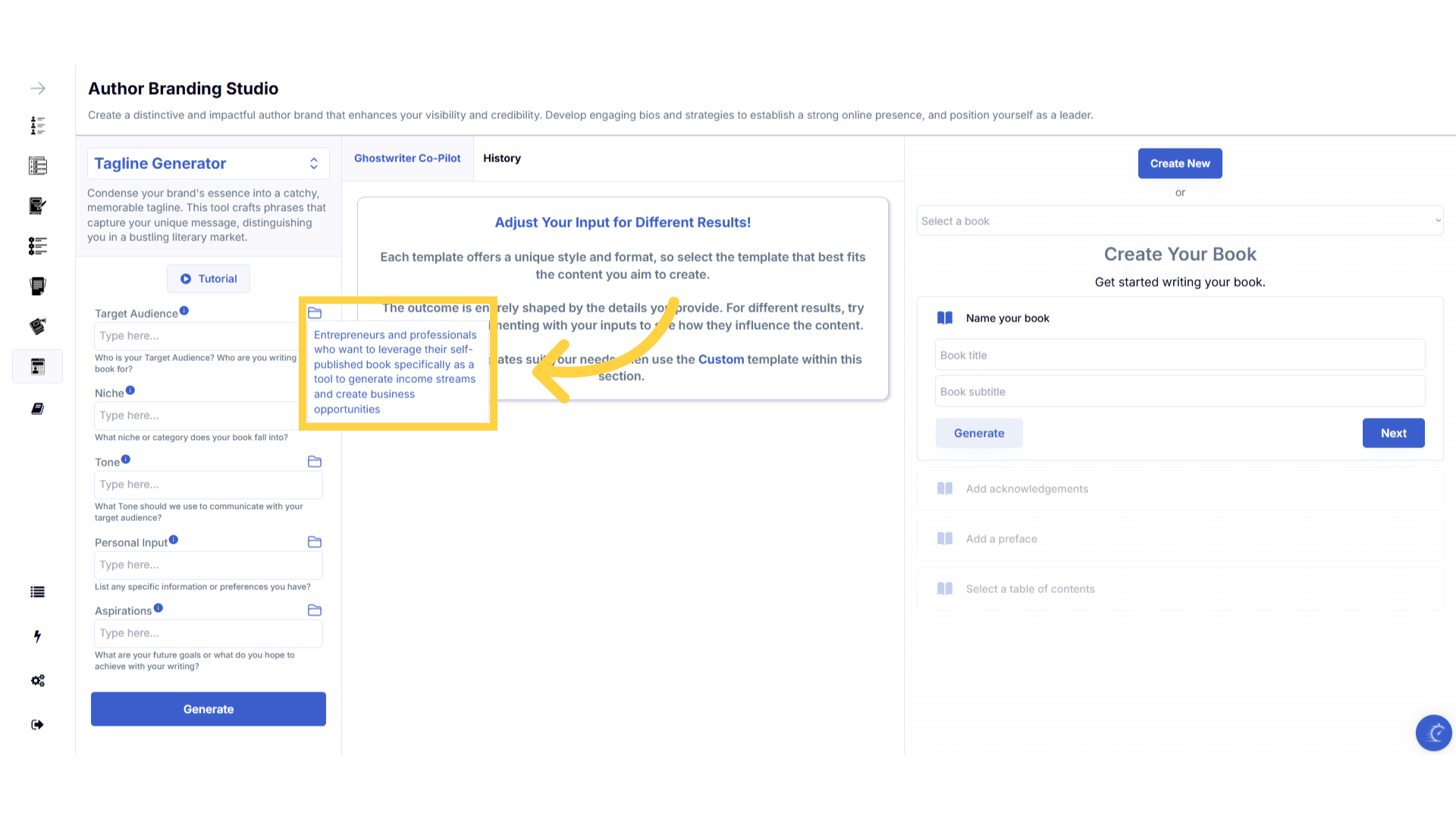Switch to the History tab
This screenshot has width=1456, height=819.
(x=502, y=158)
